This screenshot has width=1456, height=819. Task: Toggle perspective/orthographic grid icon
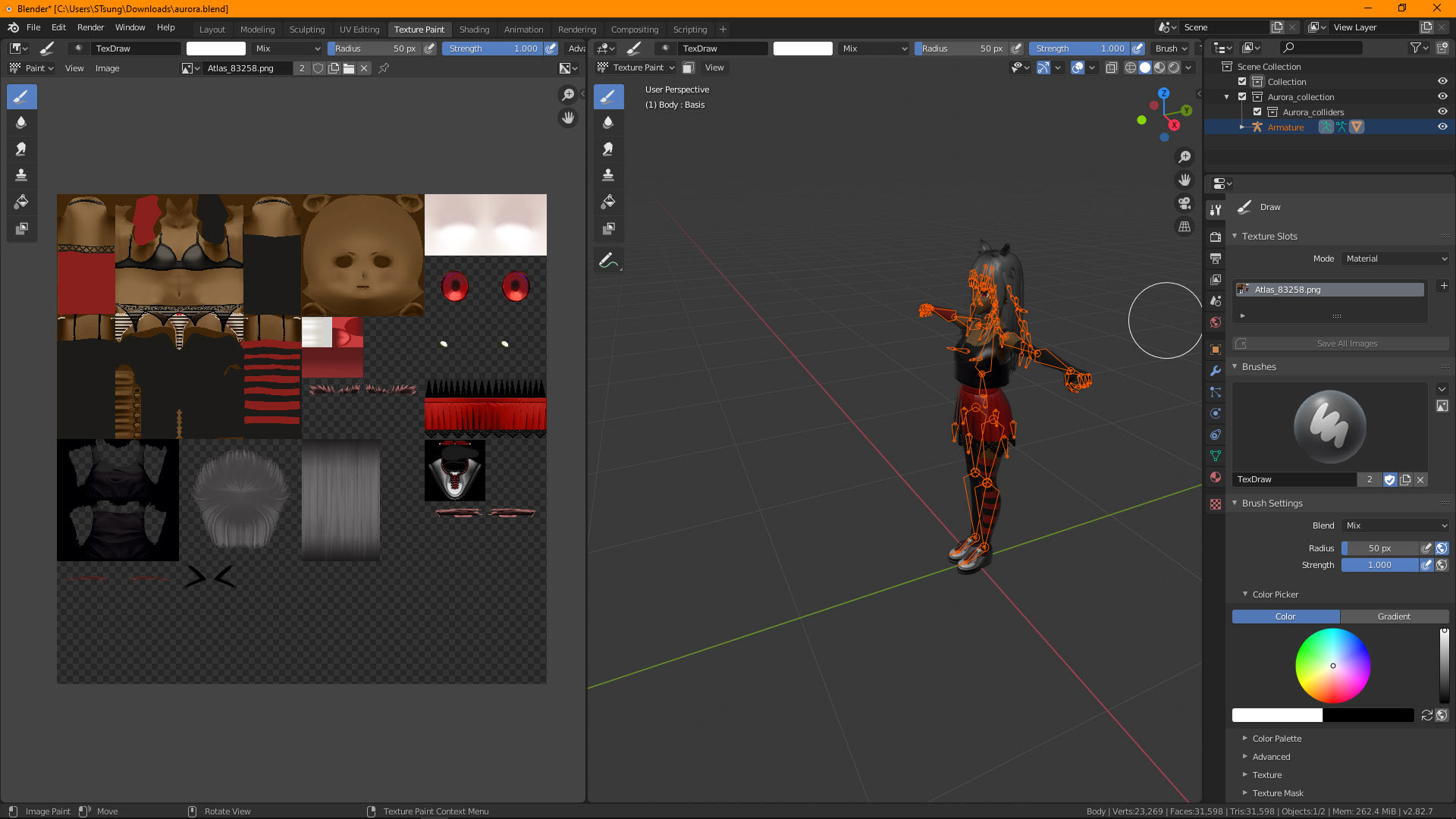tap(1185, 227)
